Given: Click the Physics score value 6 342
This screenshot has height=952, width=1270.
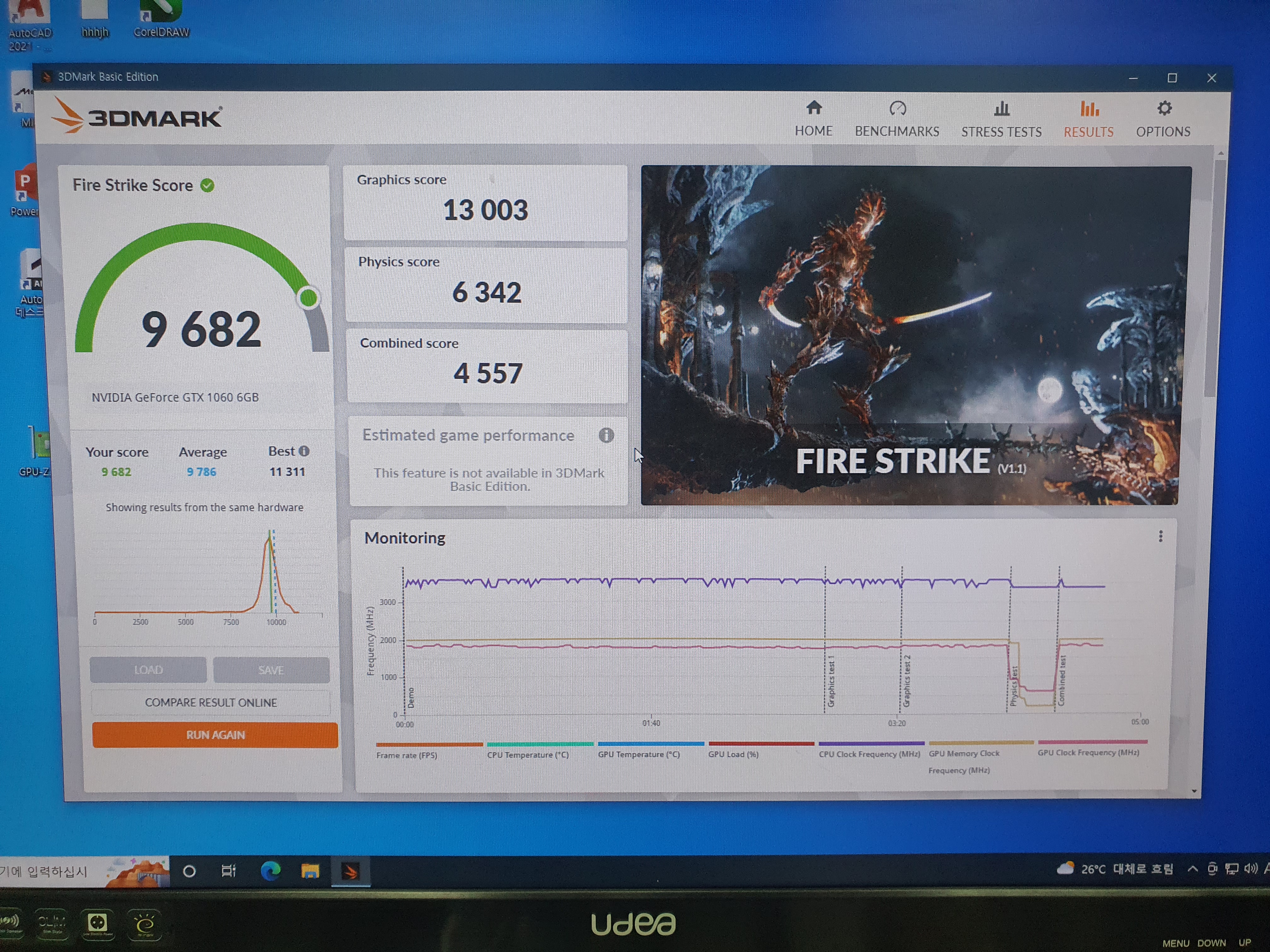Looking at the screenshot, I should pos(487,292).
